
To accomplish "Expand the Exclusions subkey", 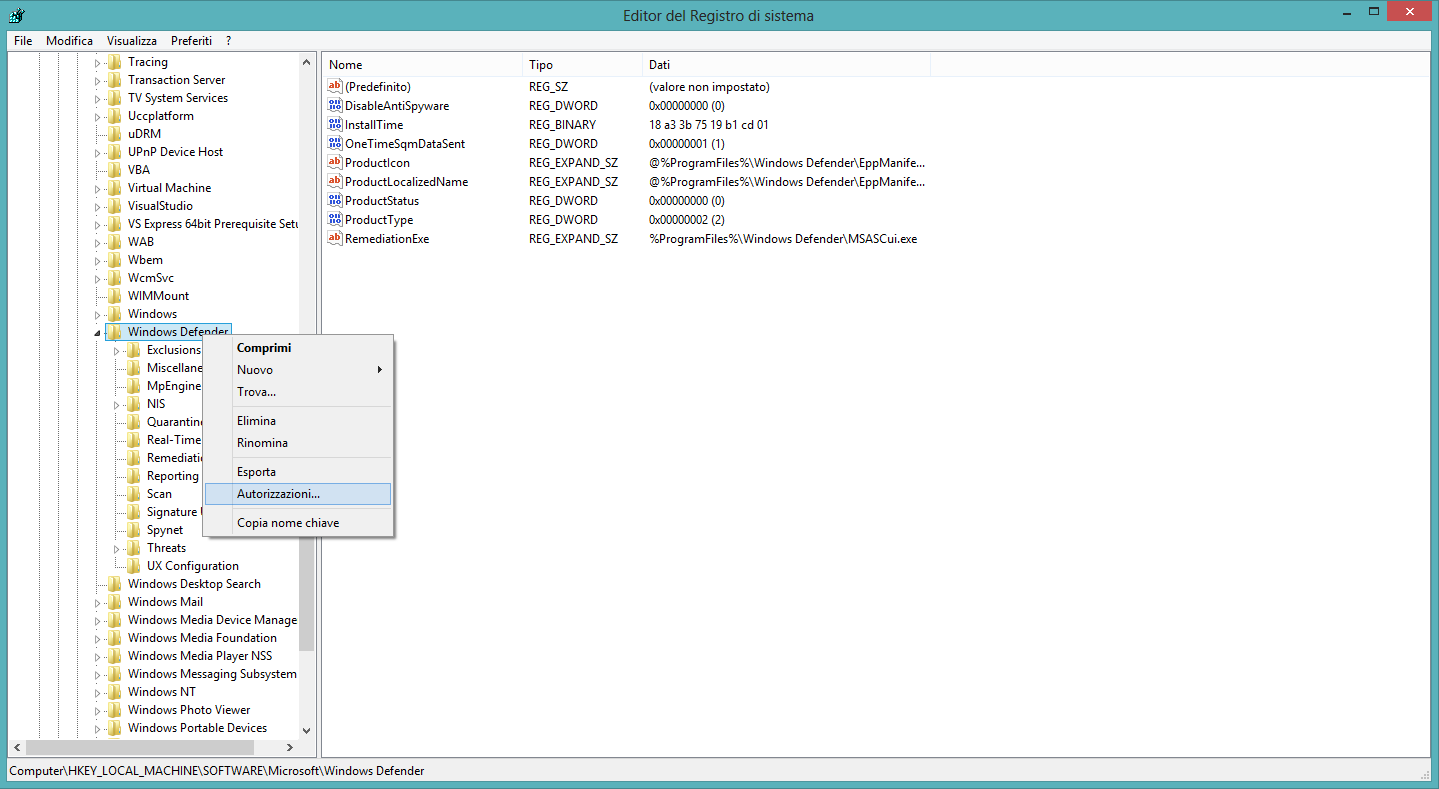I will (x=117, y=351).
